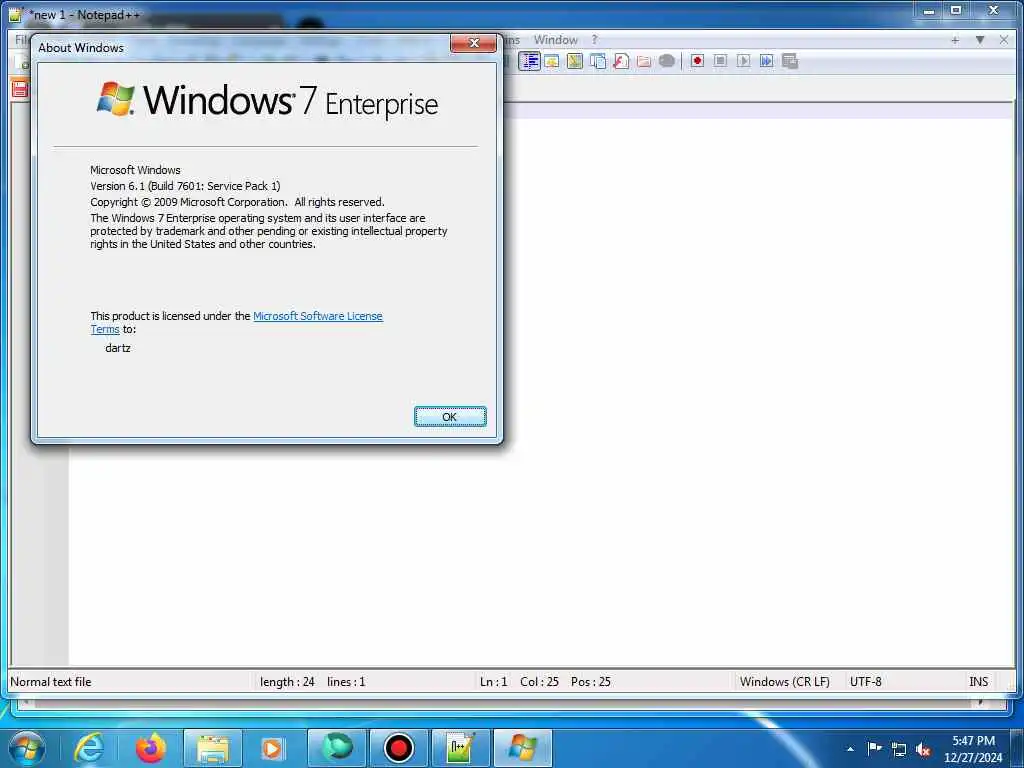Click 'Windows (CR LF)' line ending indicator

[785, 682]
